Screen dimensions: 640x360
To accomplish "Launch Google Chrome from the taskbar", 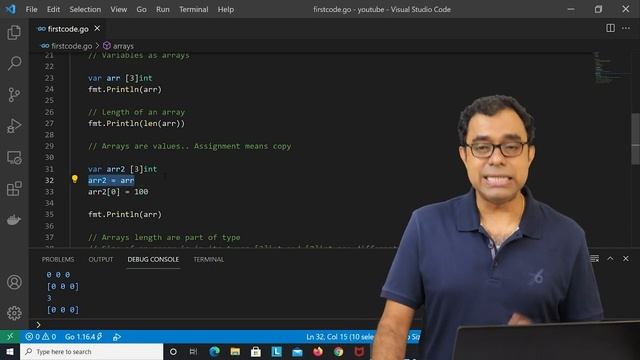I will tap(338, 352).
